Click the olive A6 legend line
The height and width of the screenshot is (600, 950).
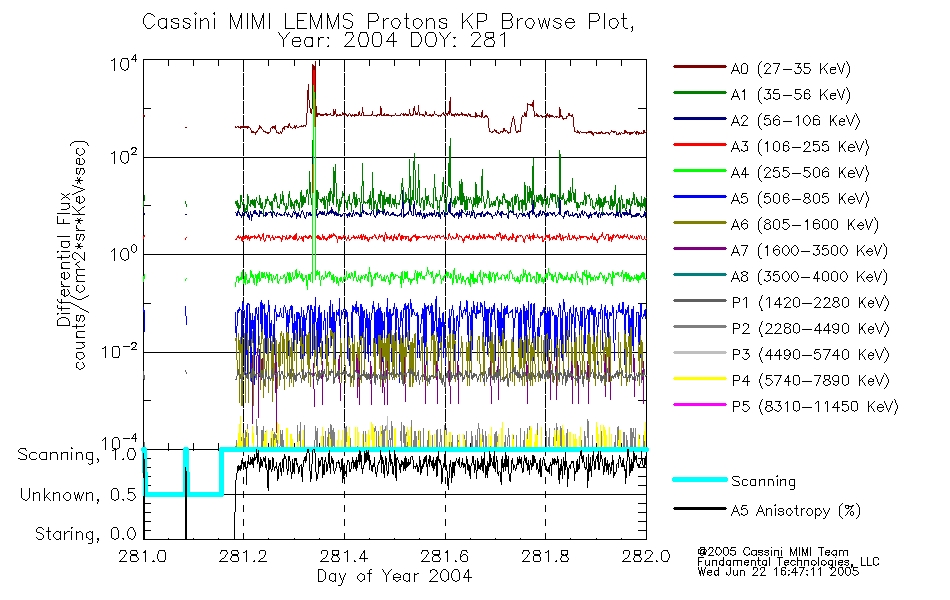[x=699, y=222]
